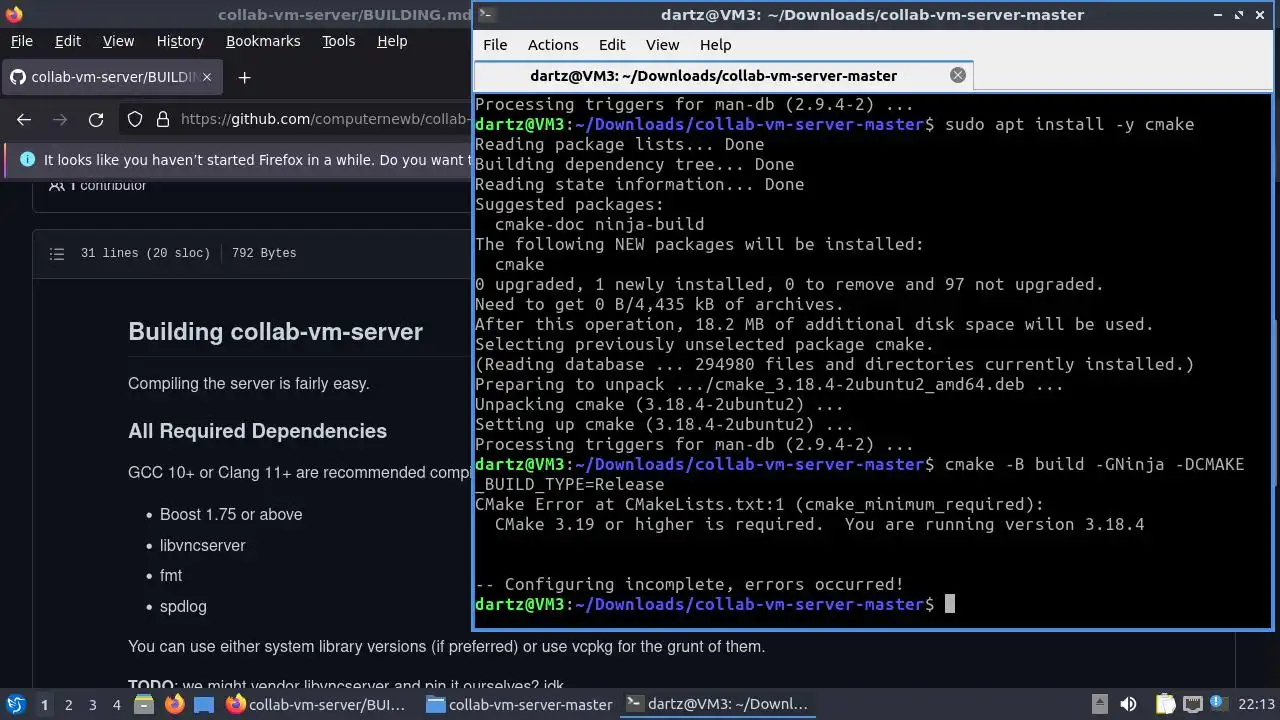Click the contributors people icon
Screen dimensions: 1280x720
point(57,185)
